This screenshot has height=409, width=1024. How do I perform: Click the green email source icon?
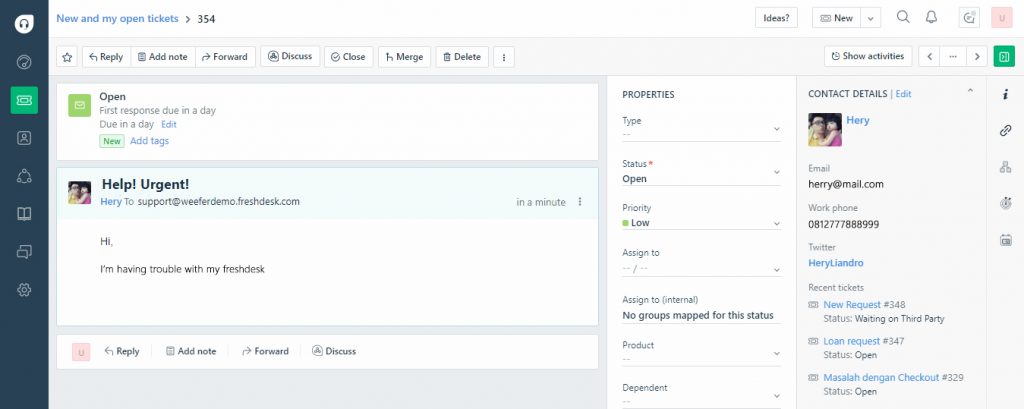pos(80,105)
